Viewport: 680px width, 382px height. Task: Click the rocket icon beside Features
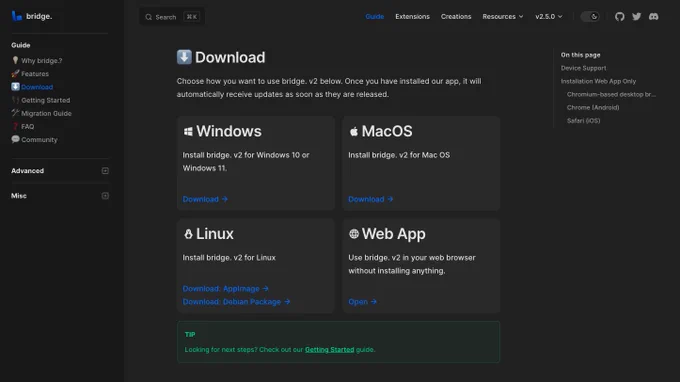pyautogui.click(x=15, y=73)
